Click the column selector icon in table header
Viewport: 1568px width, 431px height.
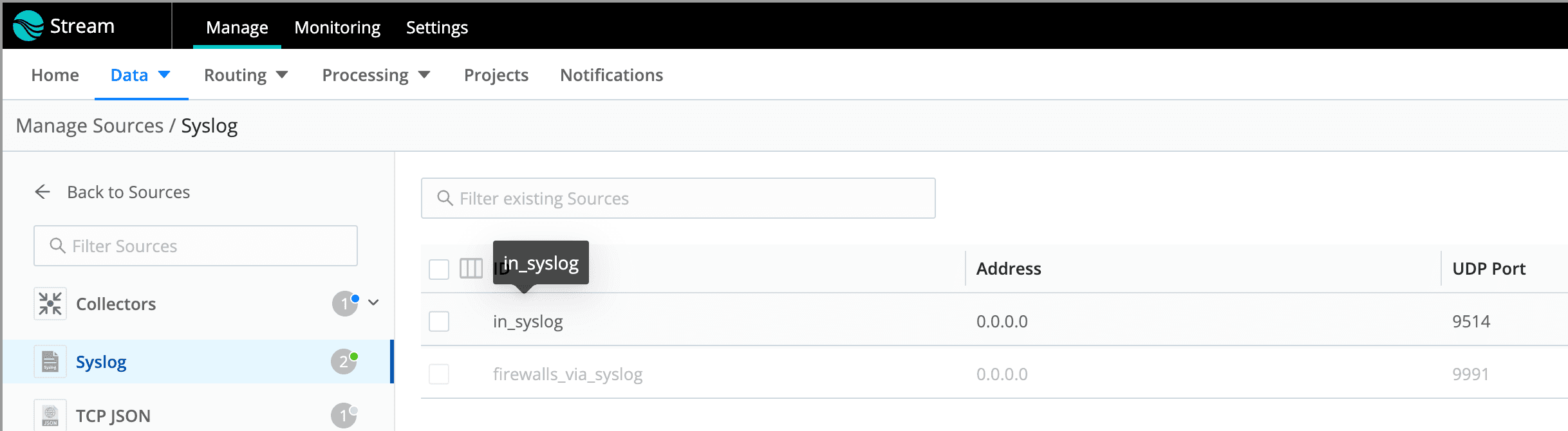coord(471,268)
